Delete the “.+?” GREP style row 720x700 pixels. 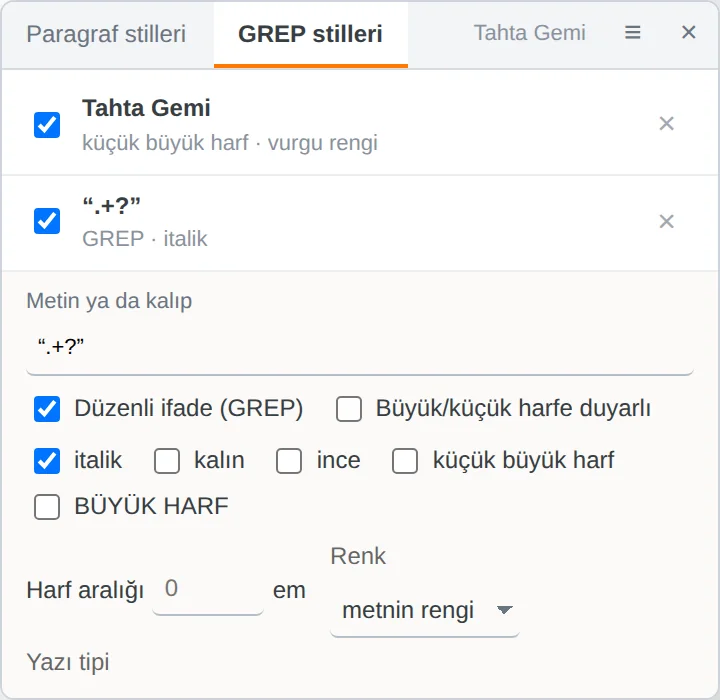(666, 221)
